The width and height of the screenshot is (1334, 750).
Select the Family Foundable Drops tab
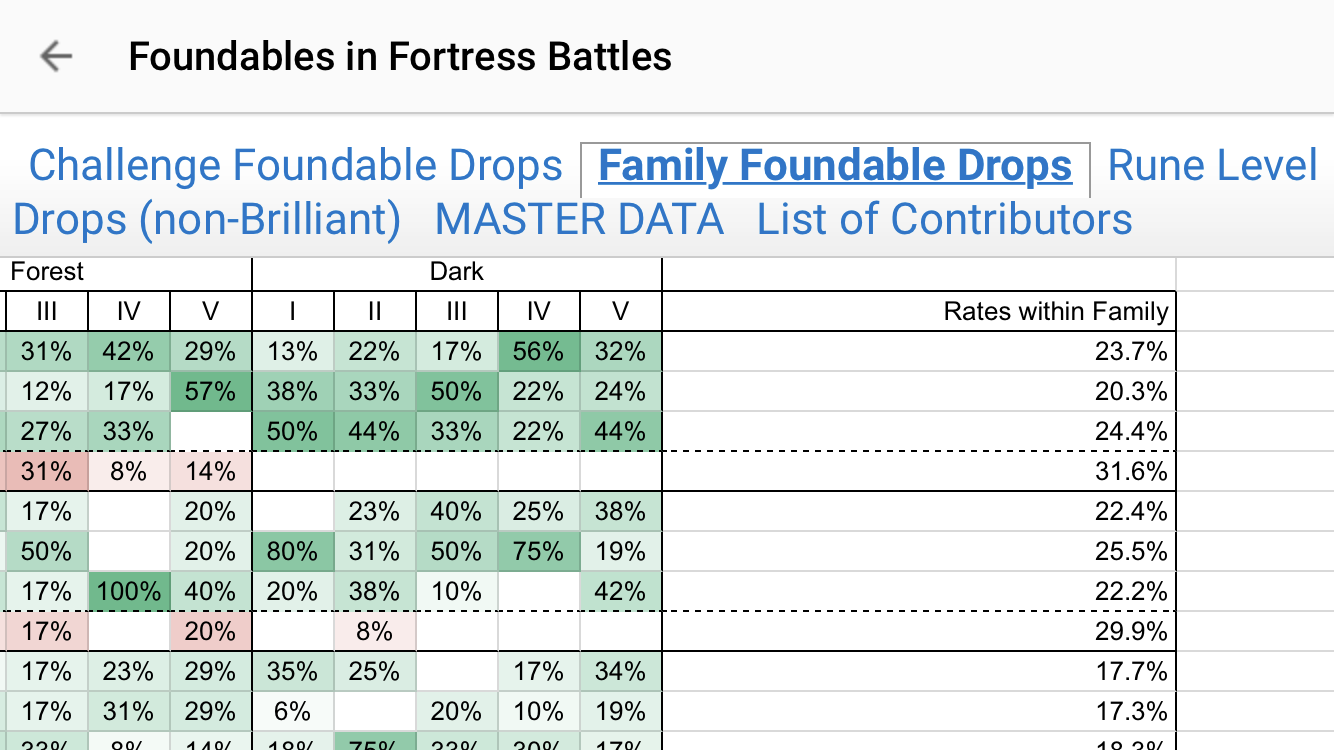(835, 166)
